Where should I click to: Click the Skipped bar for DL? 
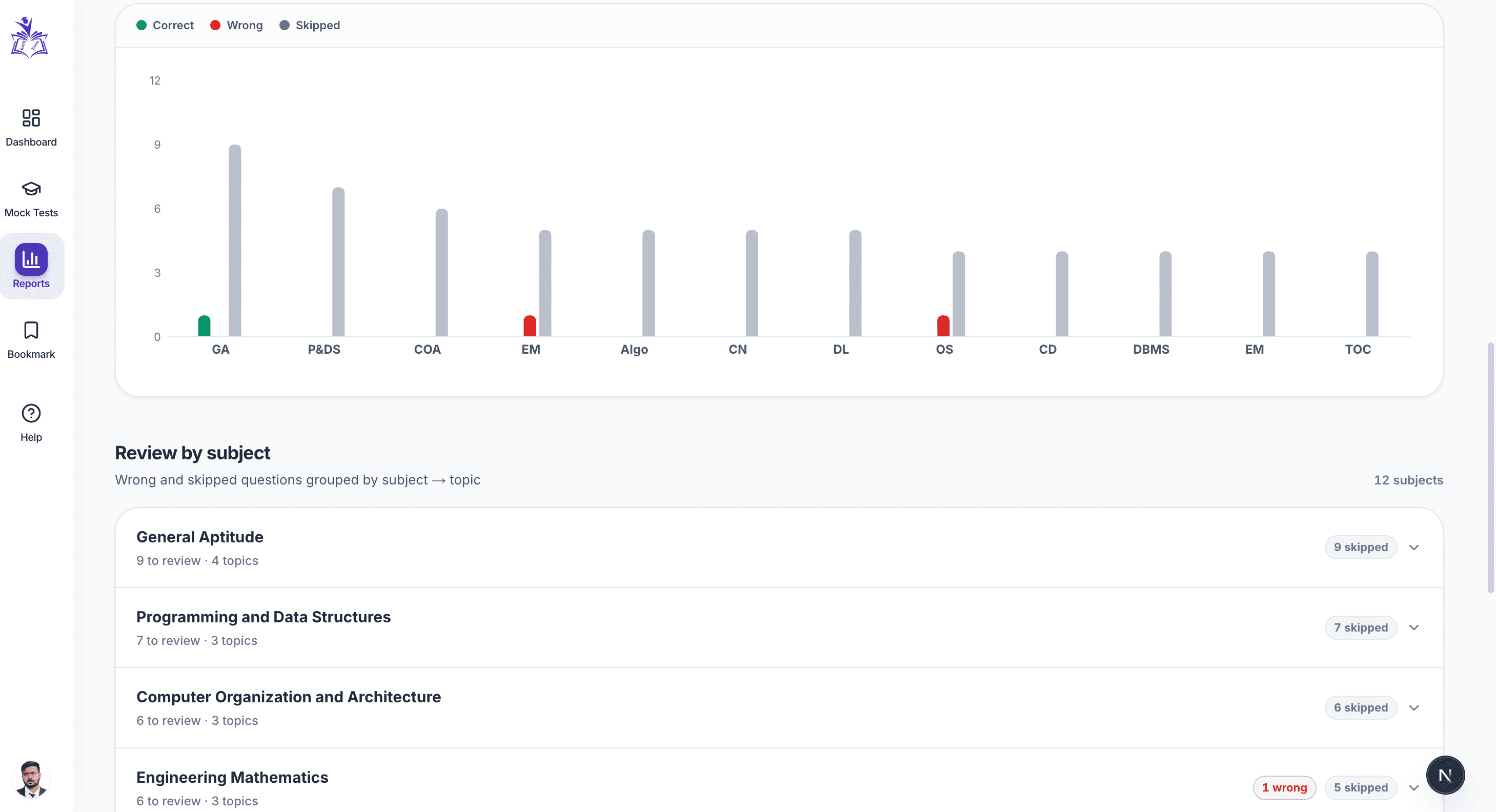tap(855, 283)
